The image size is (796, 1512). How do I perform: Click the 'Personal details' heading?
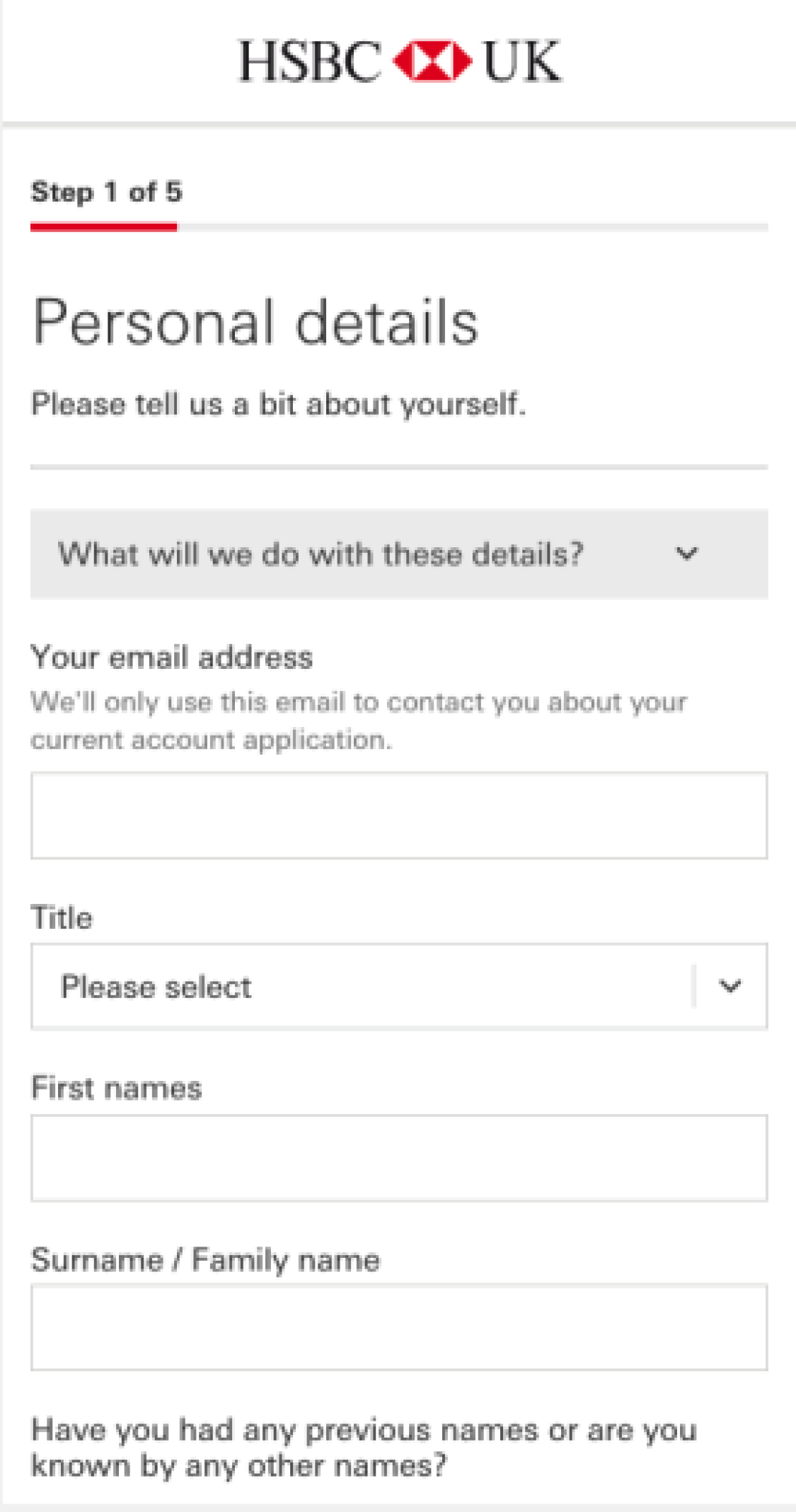[255, 322]
